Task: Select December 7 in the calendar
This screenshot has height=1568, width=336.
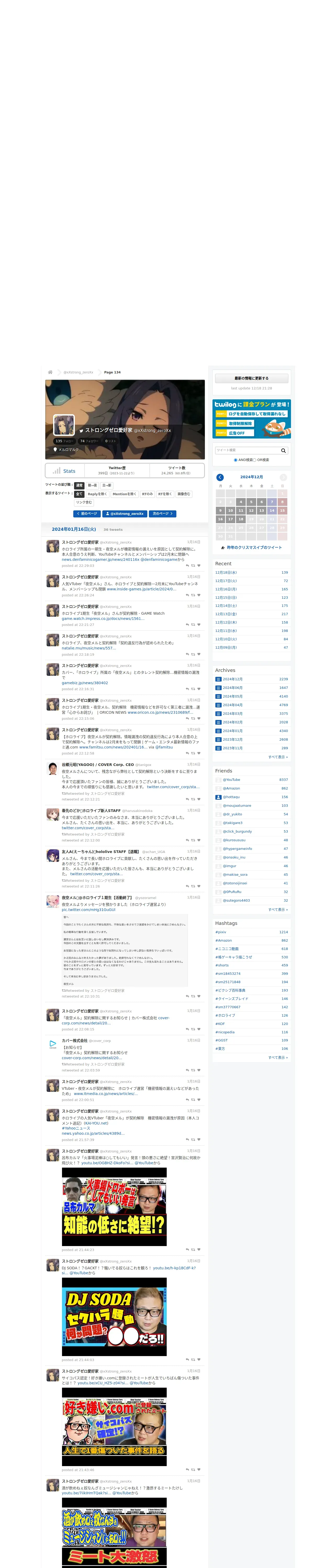Action: tap(272, 502)
